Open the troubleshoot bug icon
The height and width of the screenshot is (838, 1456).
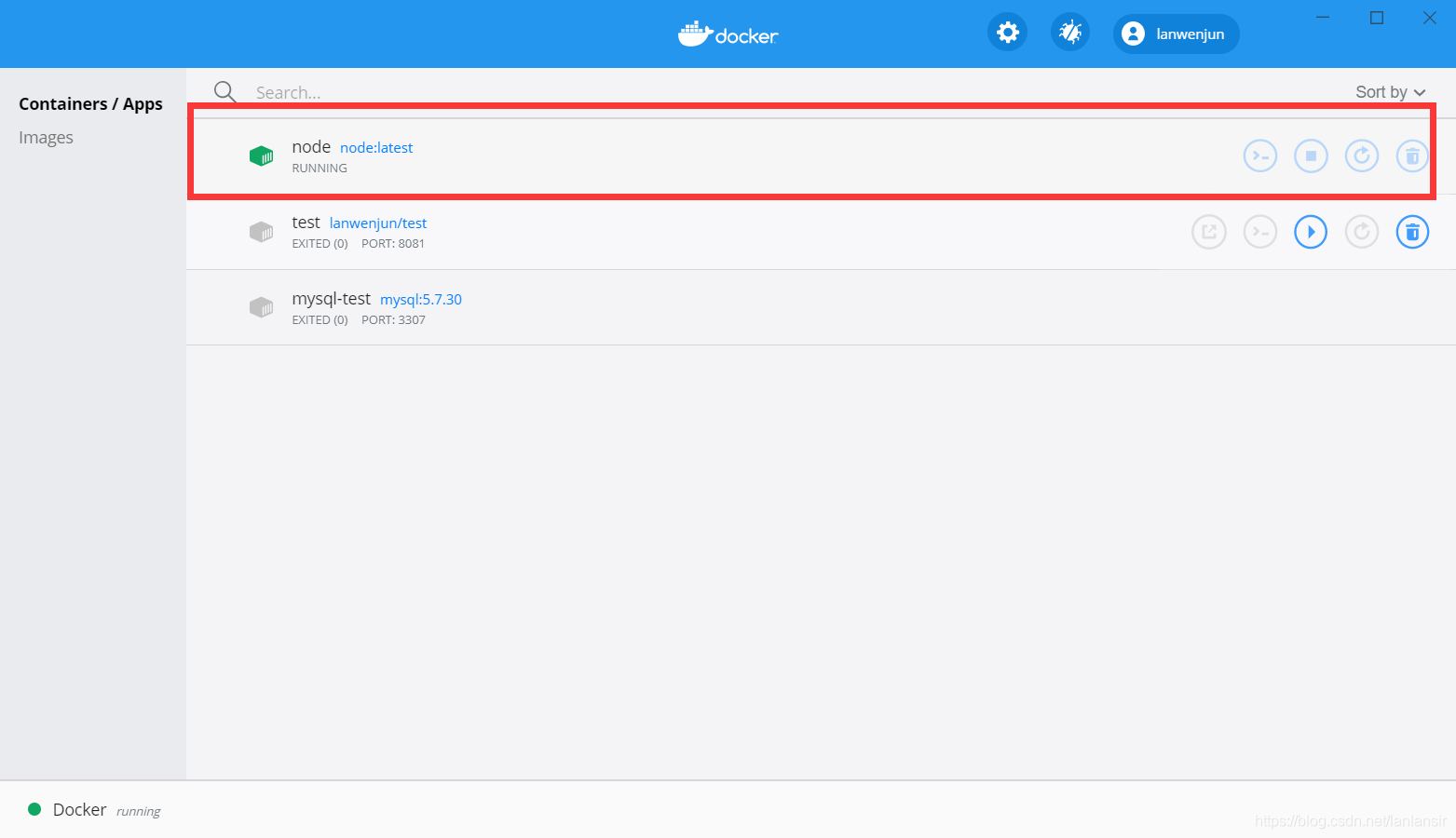click(1070, 33)
